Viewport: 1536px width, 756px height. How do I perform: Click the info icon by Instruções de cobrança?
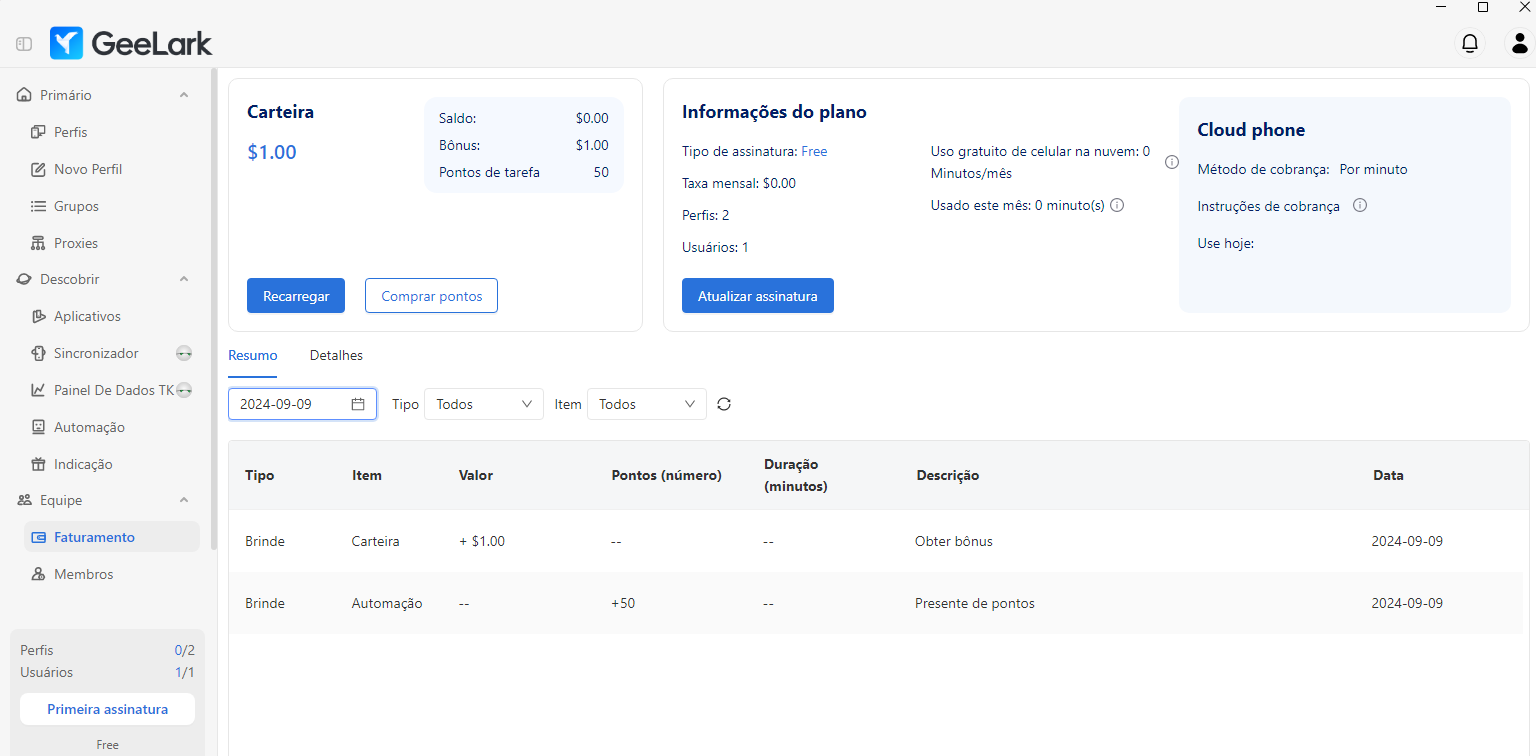(1360, 205)
